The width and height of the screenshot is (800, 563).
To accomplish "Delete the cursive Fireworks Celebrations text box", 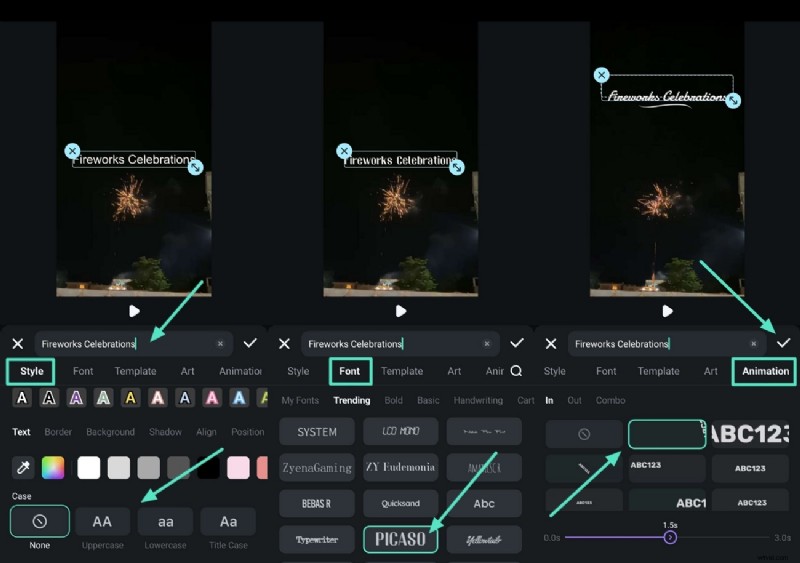I will [x=601, y=75].
